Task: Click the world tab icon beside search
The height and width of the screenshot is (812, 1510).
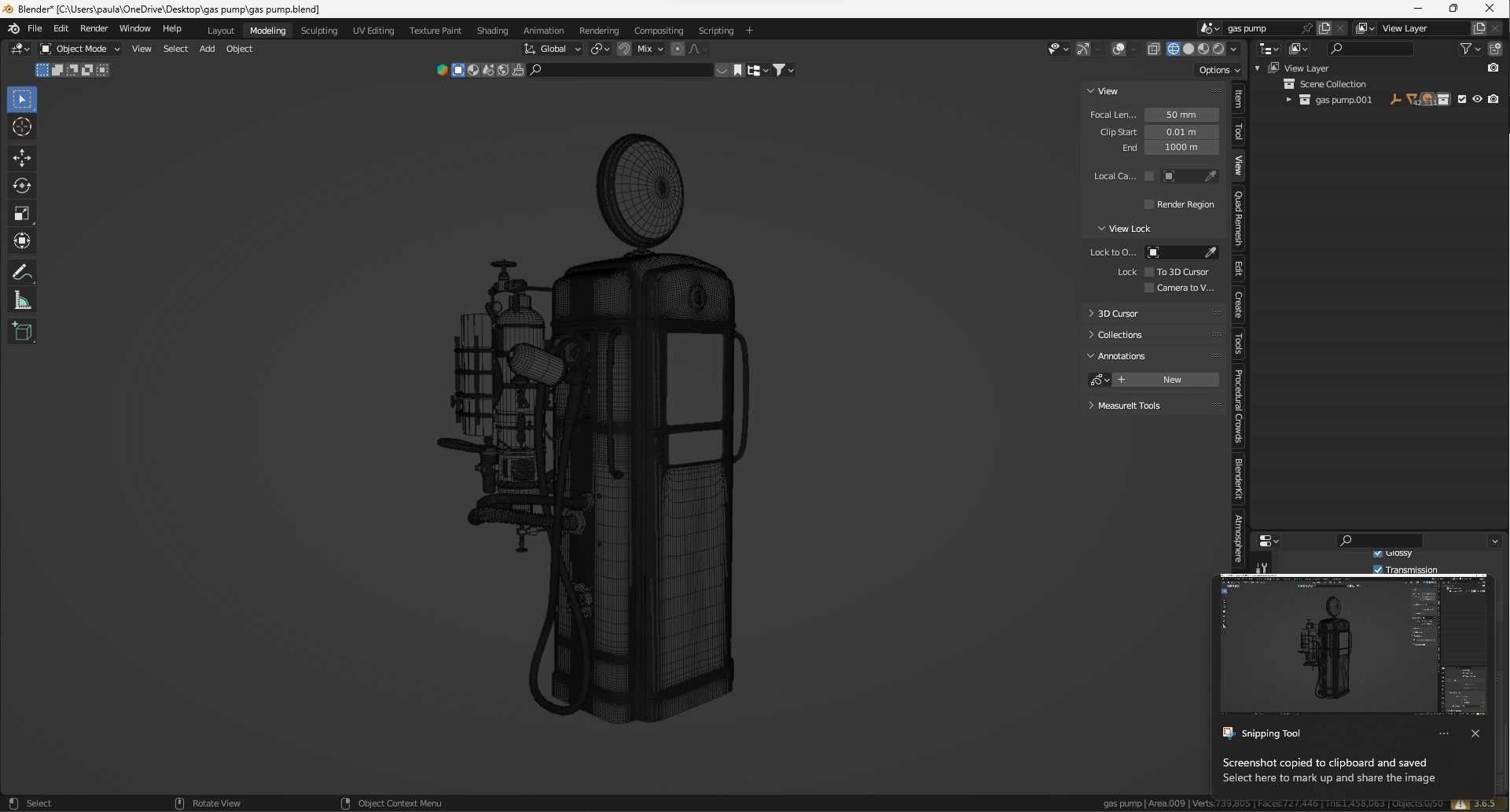Action: coord(503,70)
